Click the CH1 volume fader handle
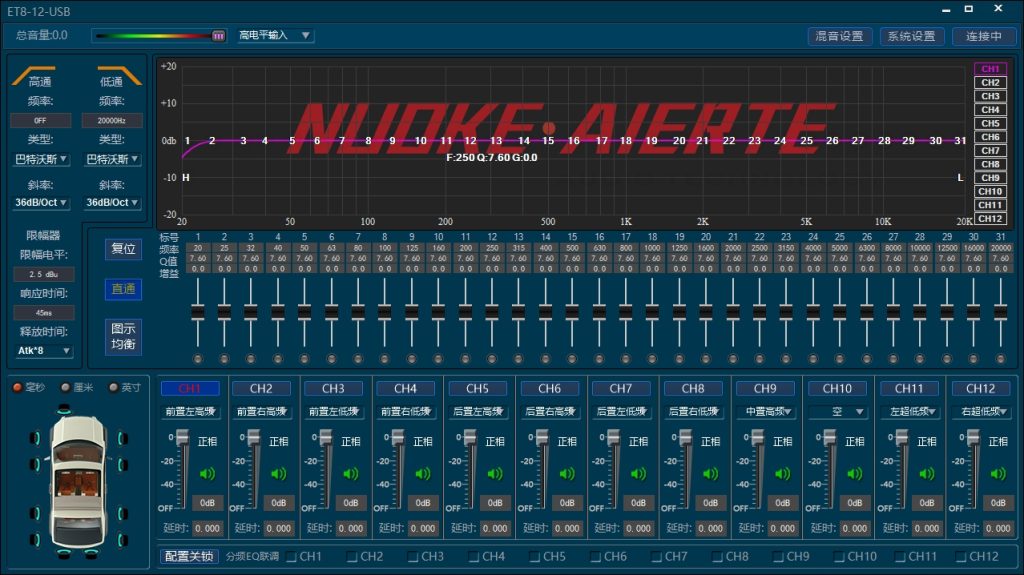 point(182,436)
